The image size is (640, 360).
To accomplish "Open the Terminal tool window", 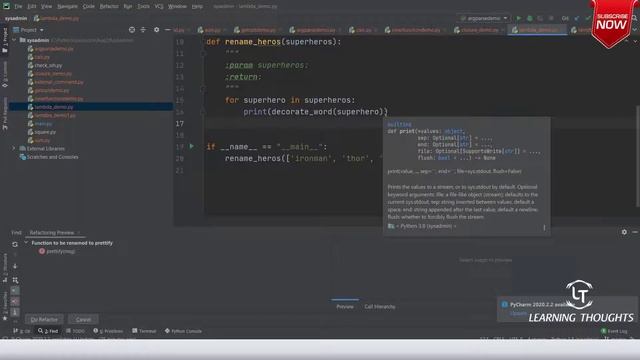I will [144, 331].
